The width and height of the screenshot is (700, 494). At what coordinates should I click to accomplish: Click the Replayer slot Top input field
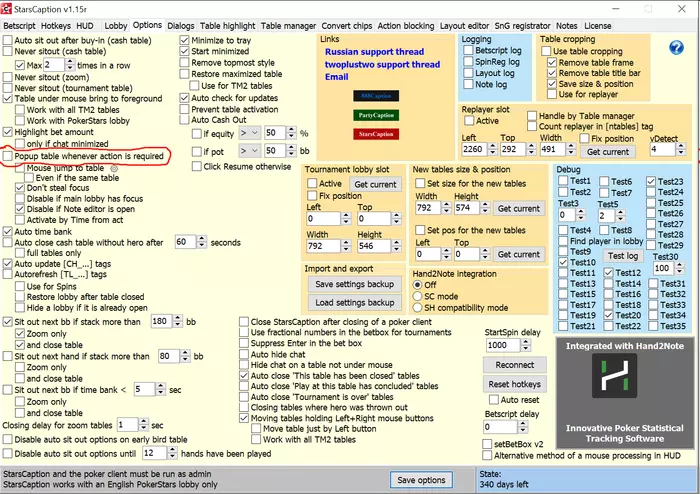click(513, 149)
